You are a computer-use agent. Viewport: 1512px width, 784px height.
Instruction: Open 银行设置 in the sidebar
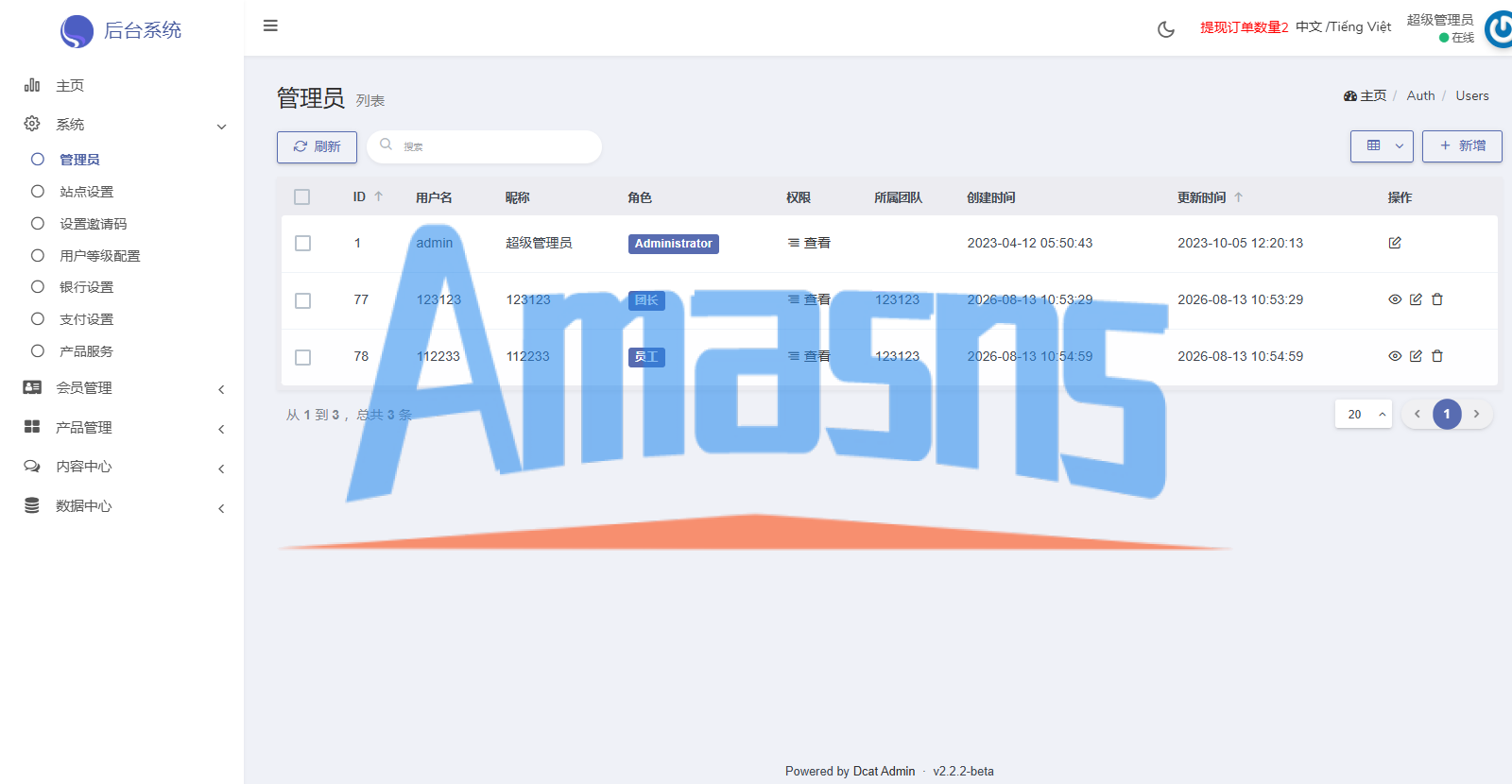click(x=86, y=287)
